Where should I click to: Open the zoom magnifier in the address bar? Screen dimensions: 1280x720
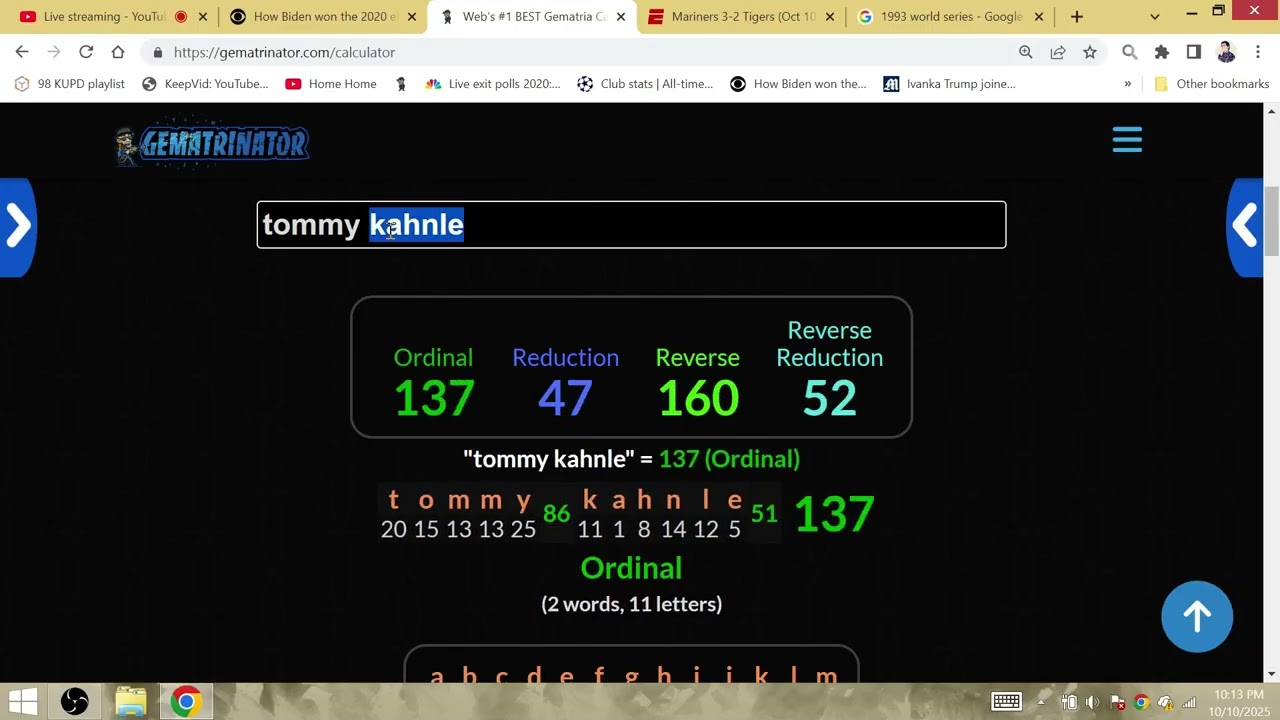[1026, 52]
